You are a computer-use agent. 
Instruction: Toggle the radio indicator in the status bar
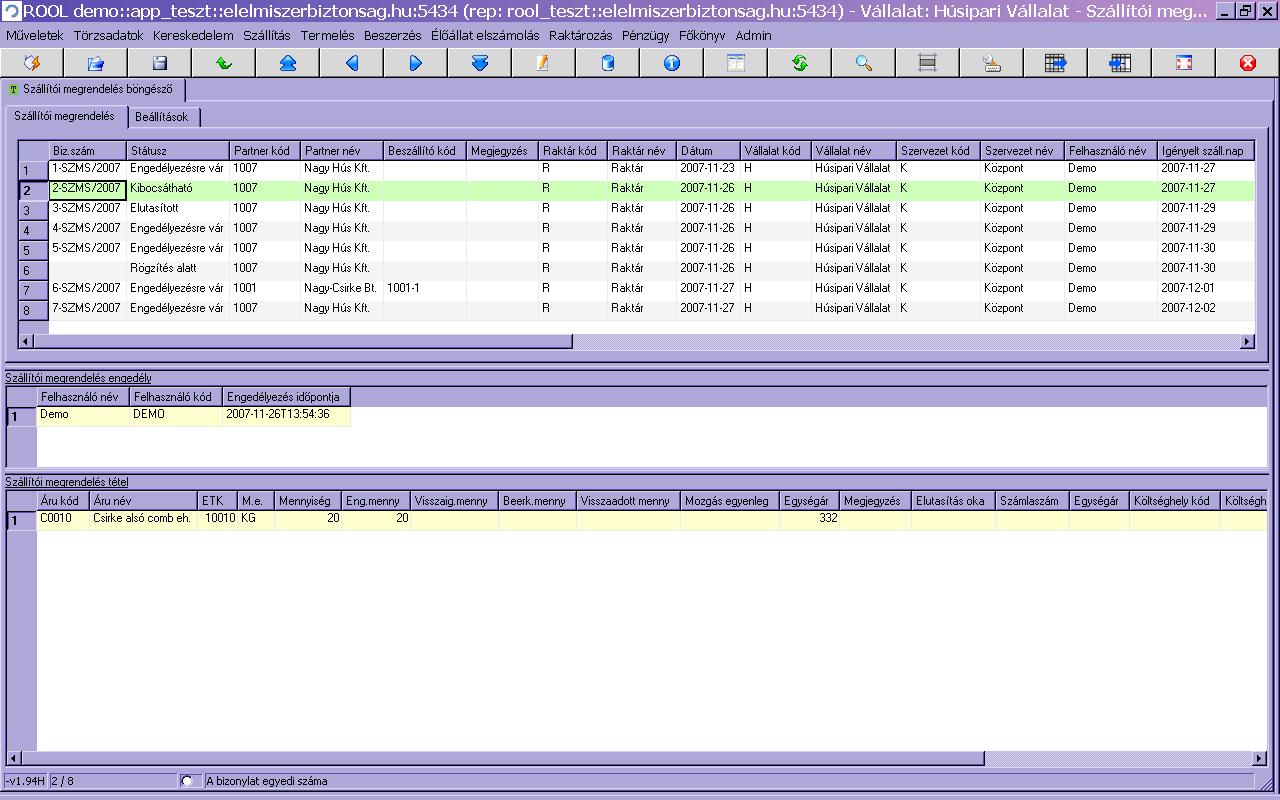tap(187, 781)
